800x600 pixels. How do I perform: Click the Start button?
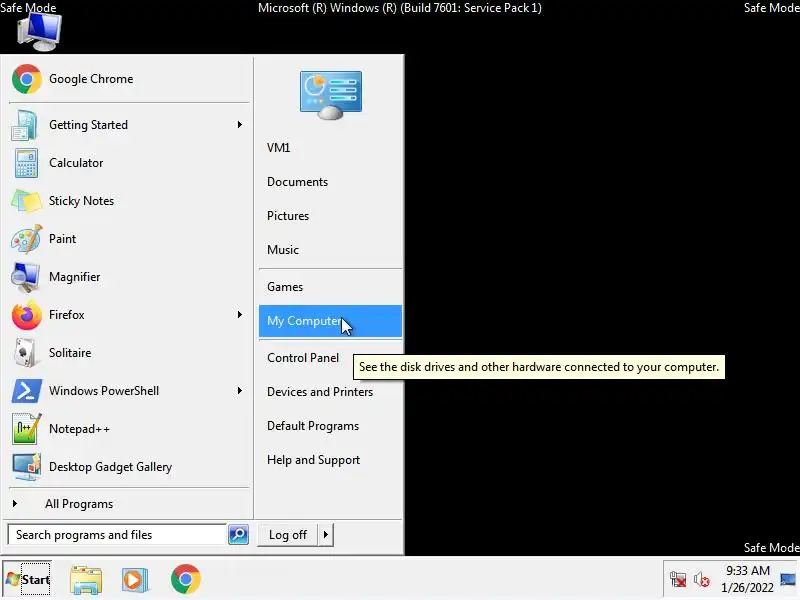point(28,580)
